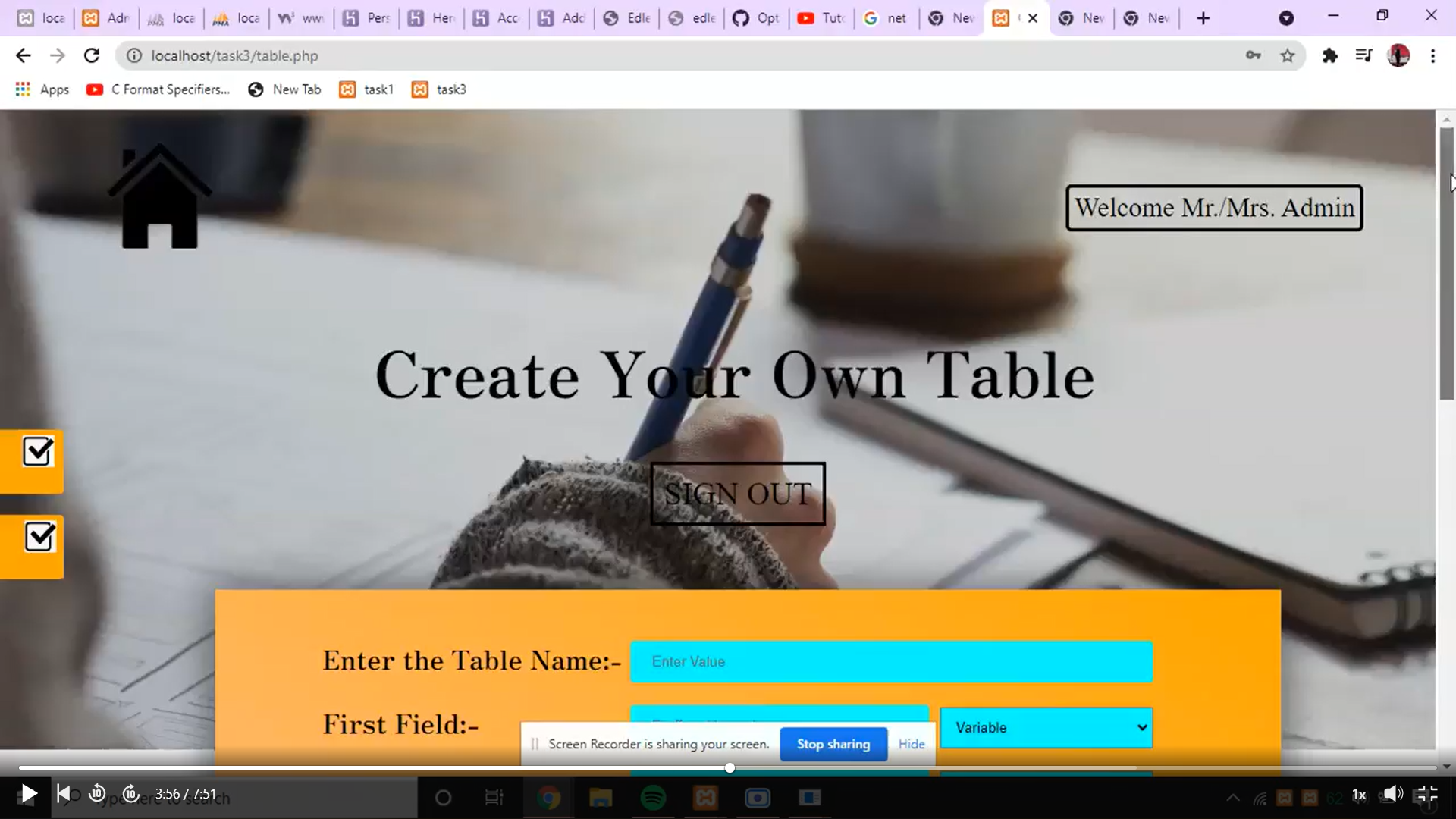Go back in browser history
1456x819 pixels.
(x=23, y=55)
